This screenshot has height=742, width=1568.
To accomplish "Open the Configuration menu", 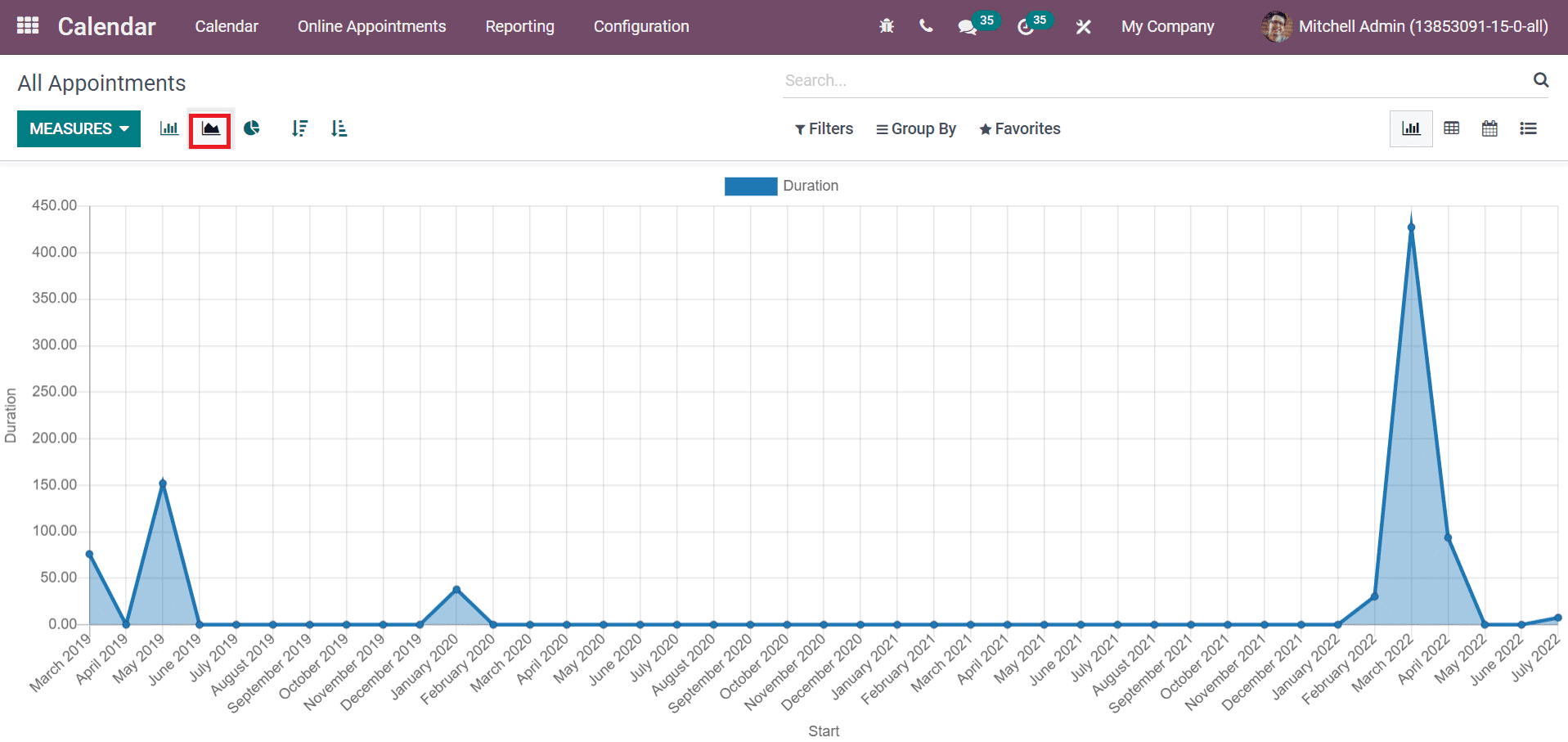I will click(641, 26).
